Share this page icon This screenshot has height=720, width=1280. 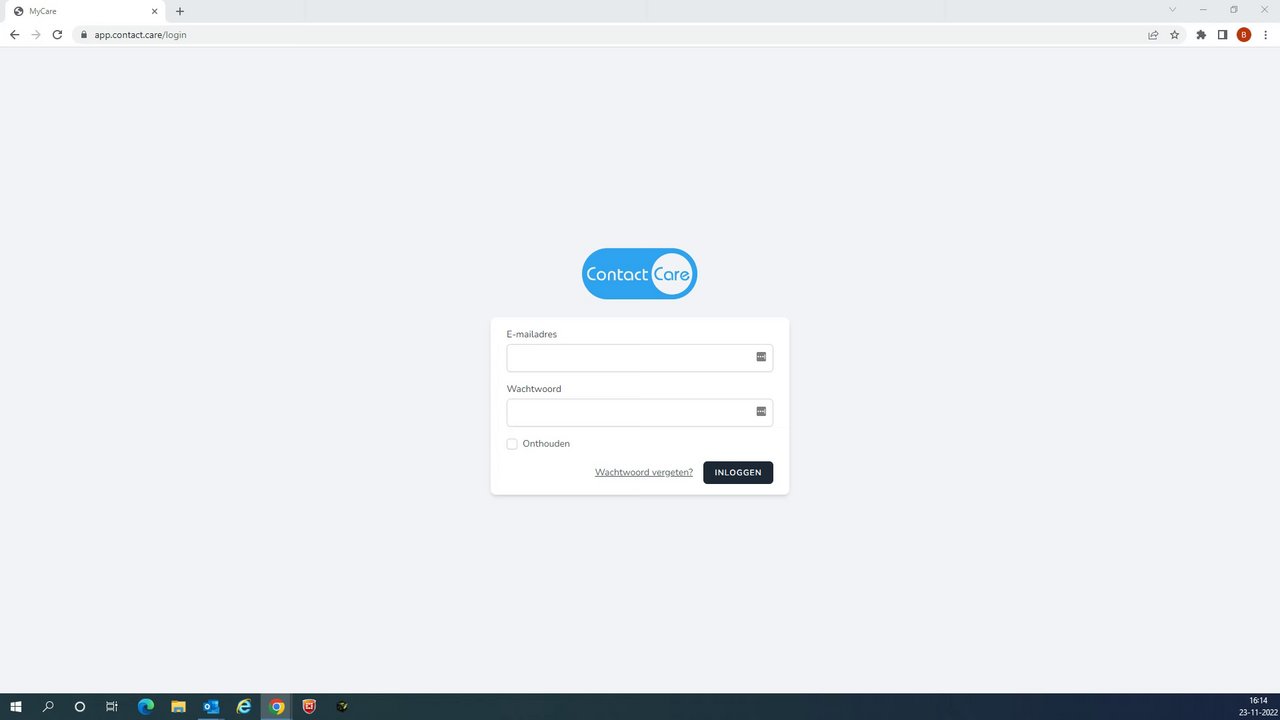click(1153, 34)
